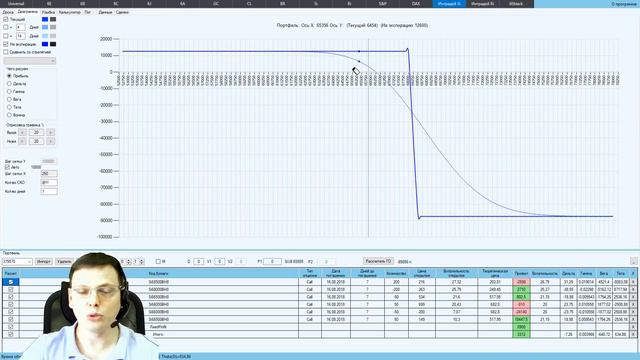This screenshot has height=360, width=640.
Task: Click the Удалить button
Action: click(64, 261)
